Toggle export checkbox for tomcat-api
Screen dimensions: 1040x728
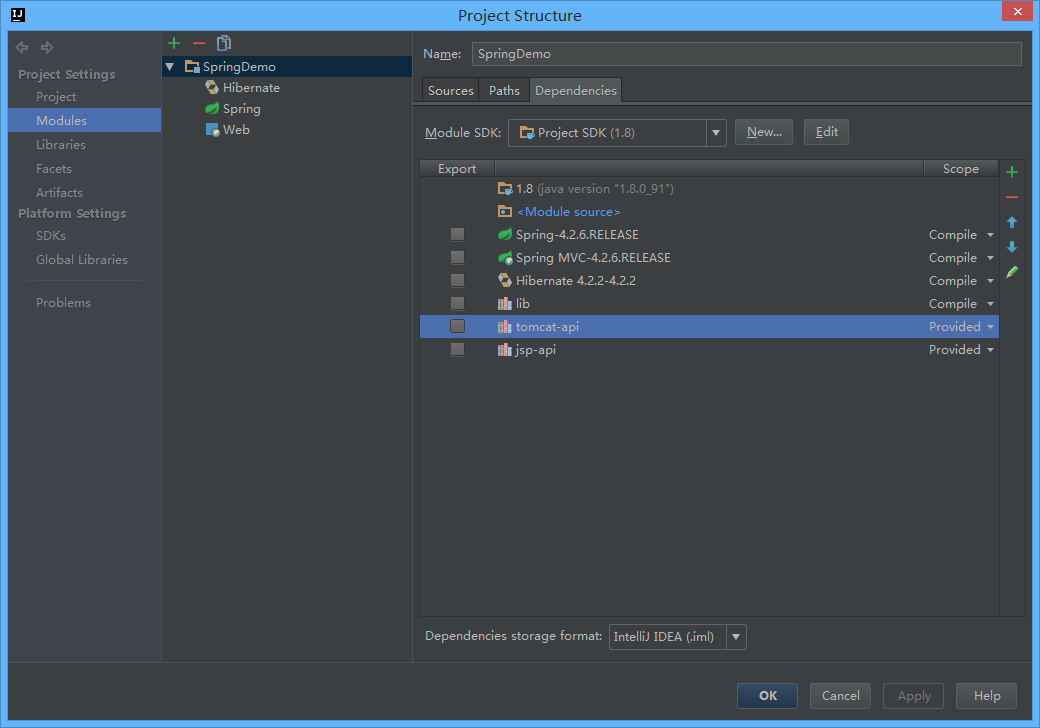457,326
